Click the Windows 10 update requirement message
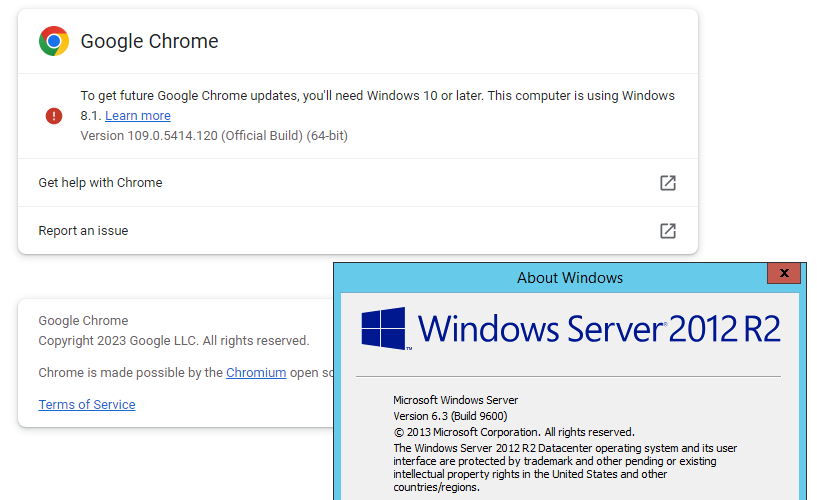This screenshot has width=817, height=500. (377, 96)
